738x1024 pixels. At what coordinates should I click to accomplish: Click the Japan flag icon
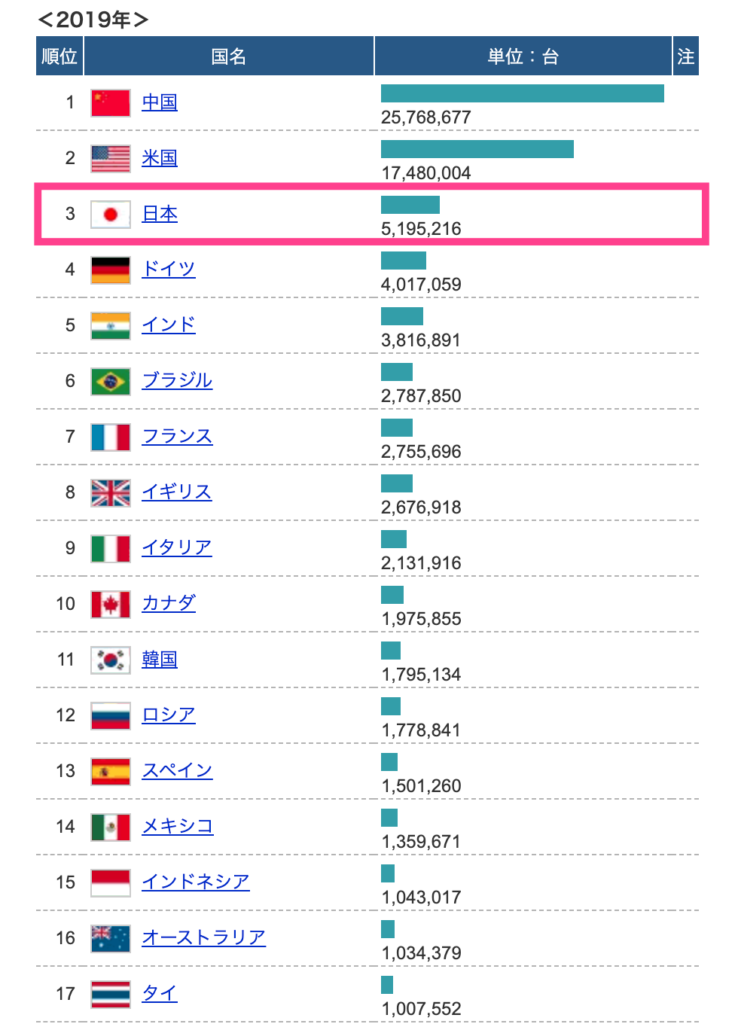[110, 214]
